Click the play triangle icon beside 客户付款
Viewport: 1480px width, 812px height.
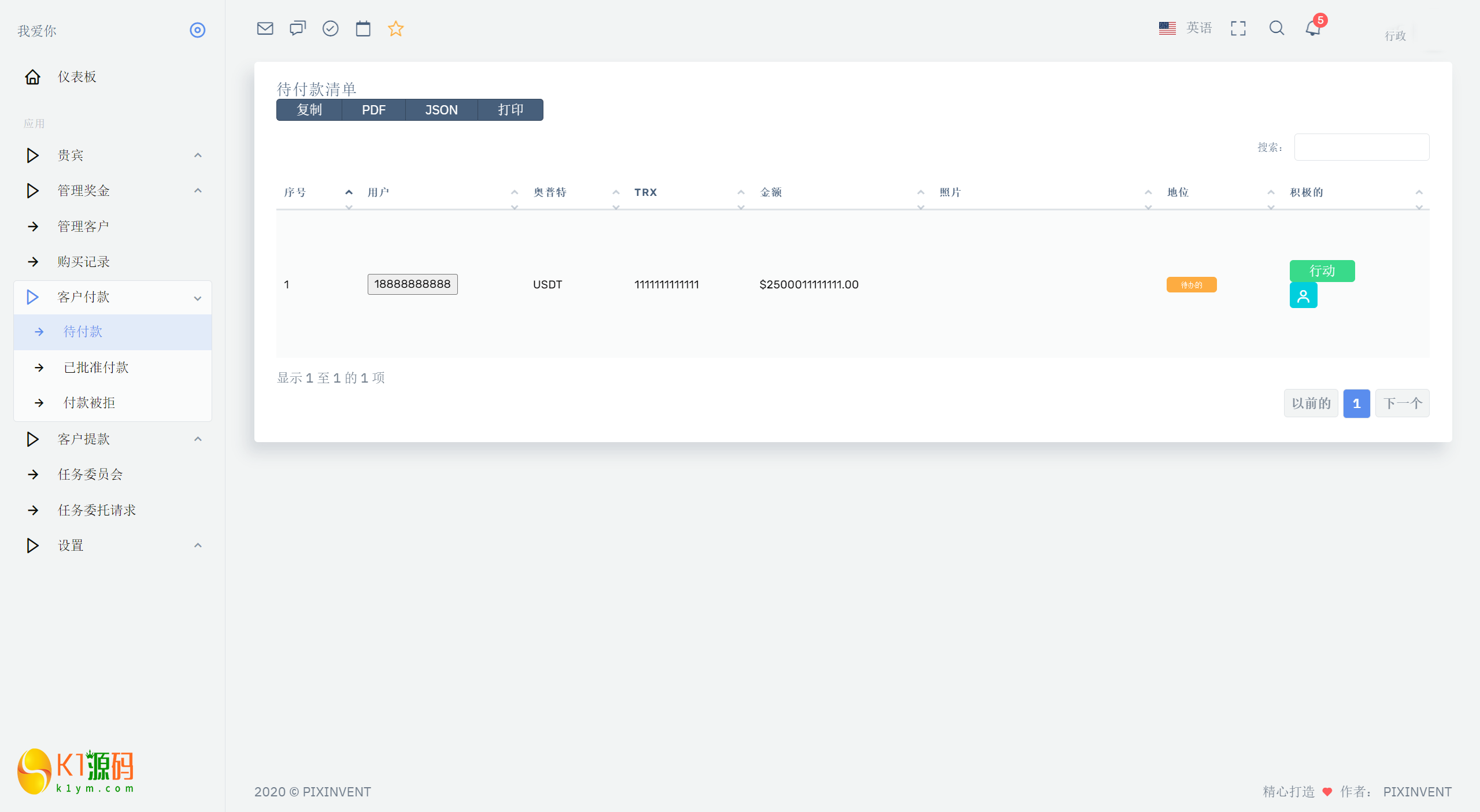pos(32,297)
